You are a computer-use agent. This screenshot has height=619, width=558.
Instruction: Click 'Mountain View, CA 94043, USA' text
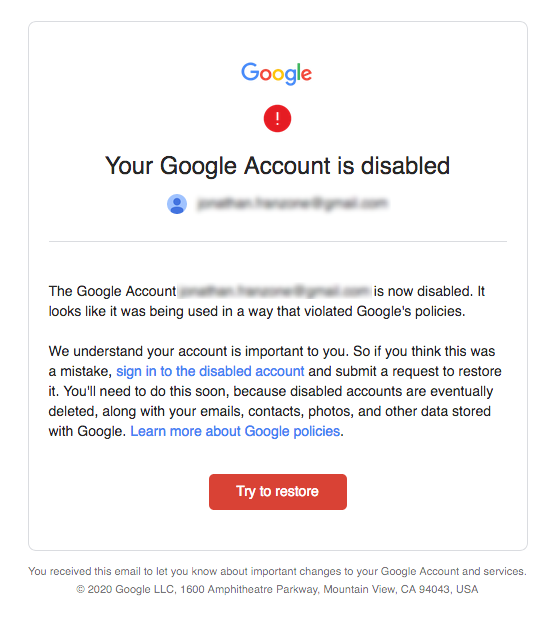[x=401, y=589]
